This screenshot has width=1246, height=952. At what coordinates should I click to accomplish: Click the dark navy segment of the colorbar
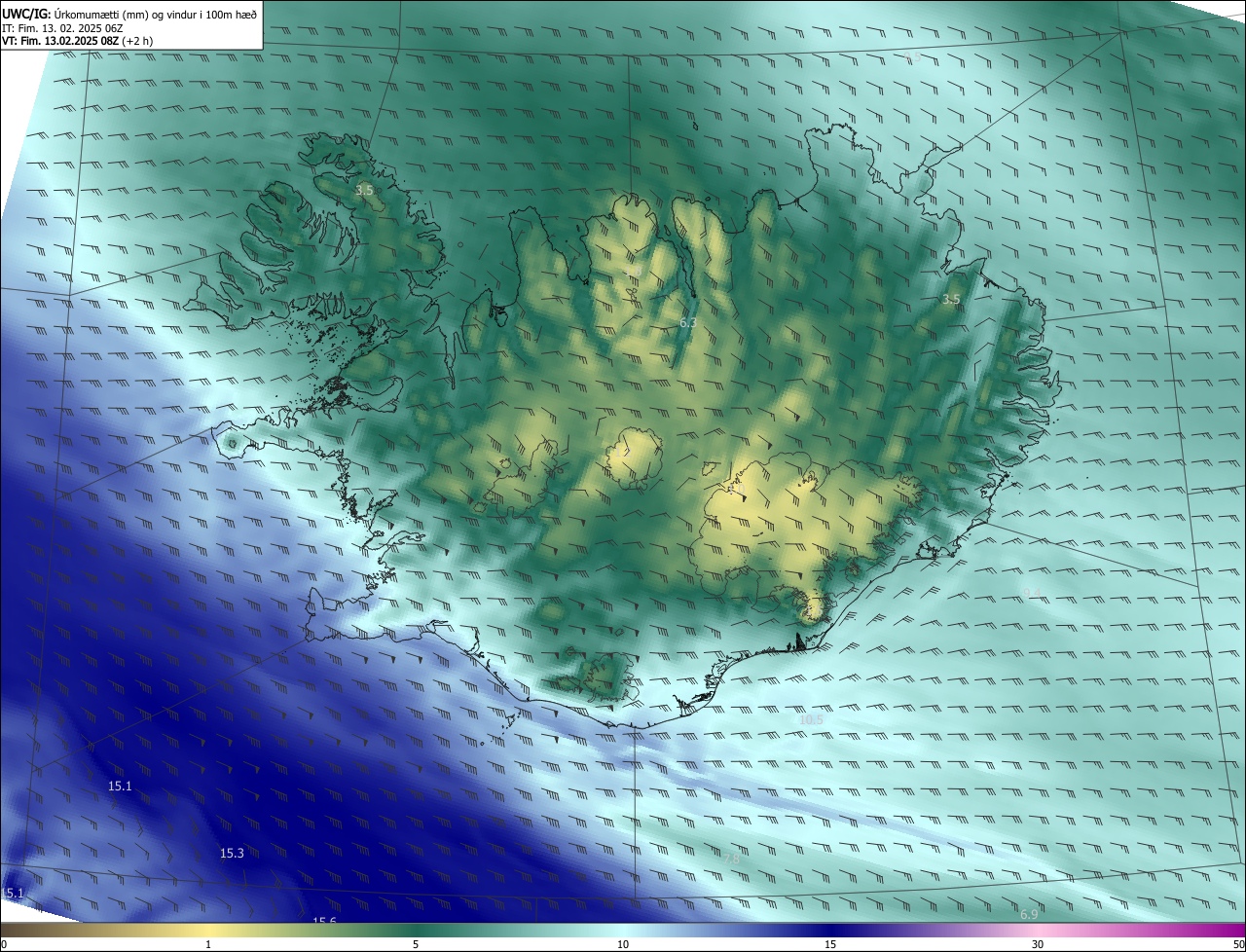pos(830,931)
